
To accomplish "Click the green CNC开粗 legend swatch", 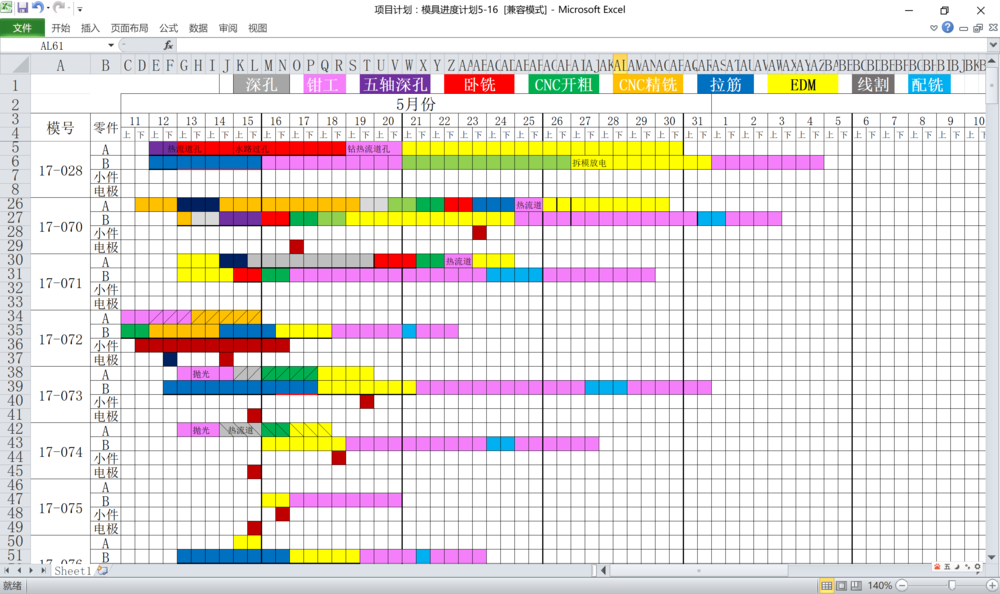I will click(564, 84).
